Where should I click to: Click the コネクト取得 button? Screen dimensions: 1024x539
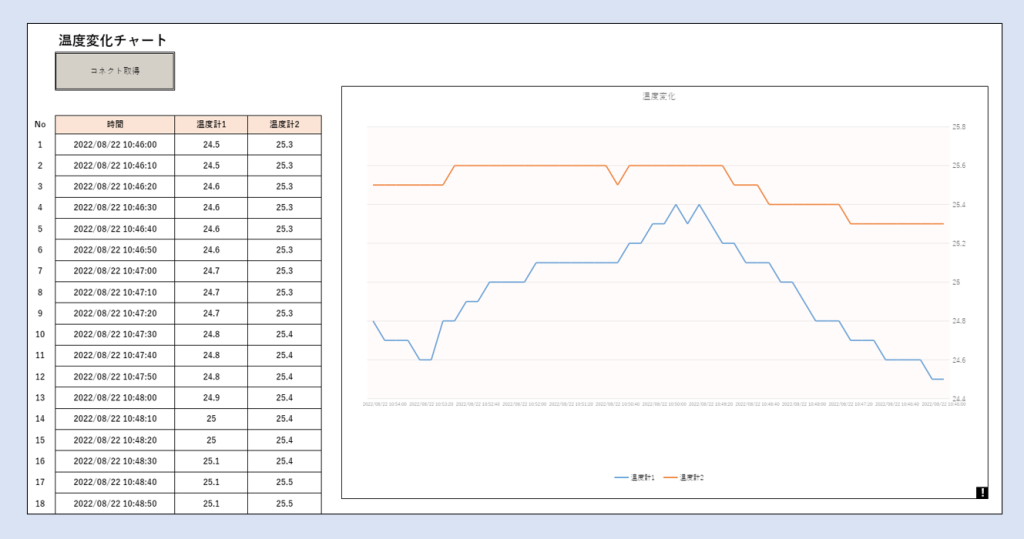point(115,71)
